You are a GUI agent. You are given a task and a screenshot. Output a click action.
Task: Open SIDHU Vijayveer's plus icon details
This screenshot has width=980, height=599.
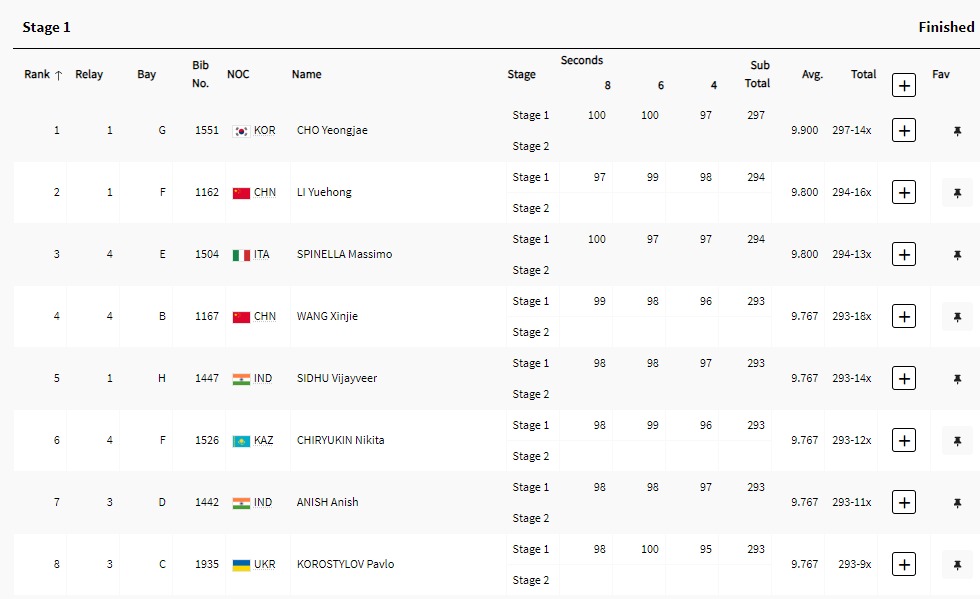tap(903, 378)
